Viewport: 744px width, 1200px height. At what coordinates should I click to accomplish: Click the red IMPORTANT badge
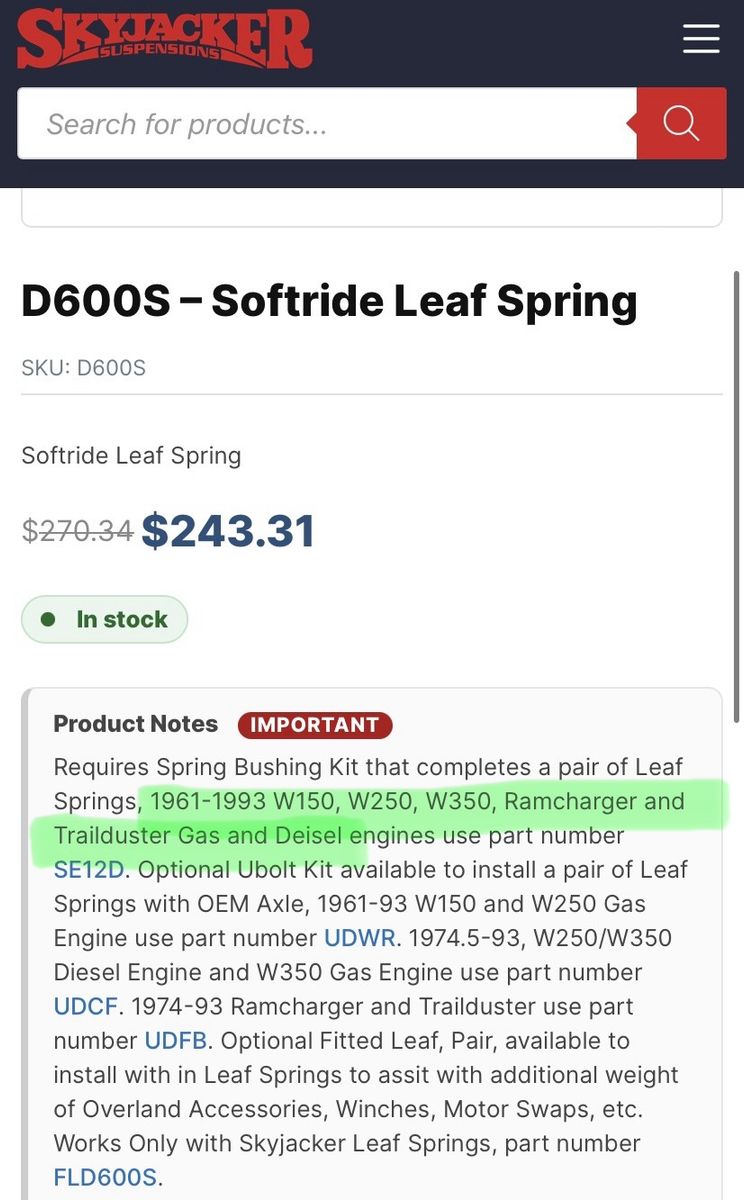click(315, 724)
